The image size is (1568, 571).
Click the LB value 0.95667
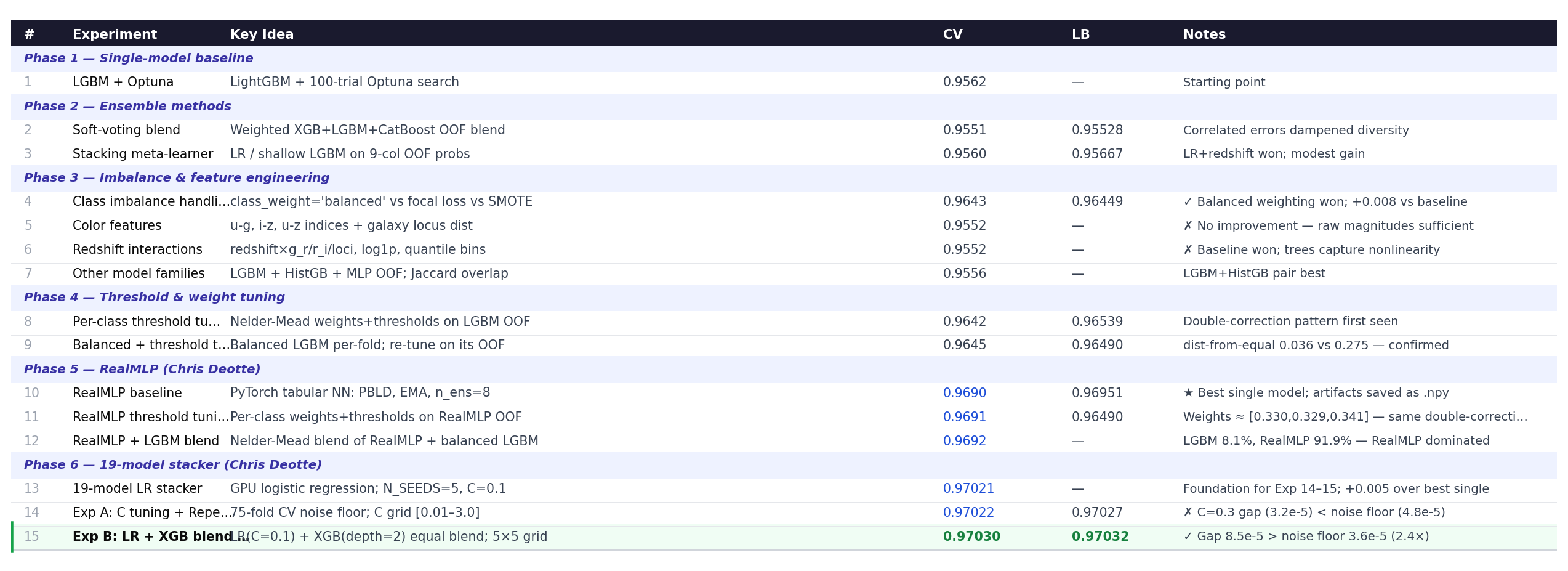click(1097, 154)
